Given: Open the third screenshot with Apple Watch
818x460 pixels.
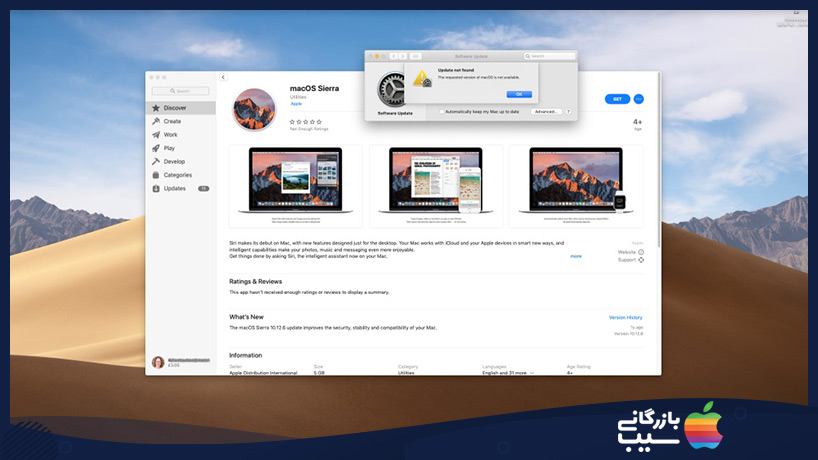Looking at the screenshot, I should click(576, 186).
